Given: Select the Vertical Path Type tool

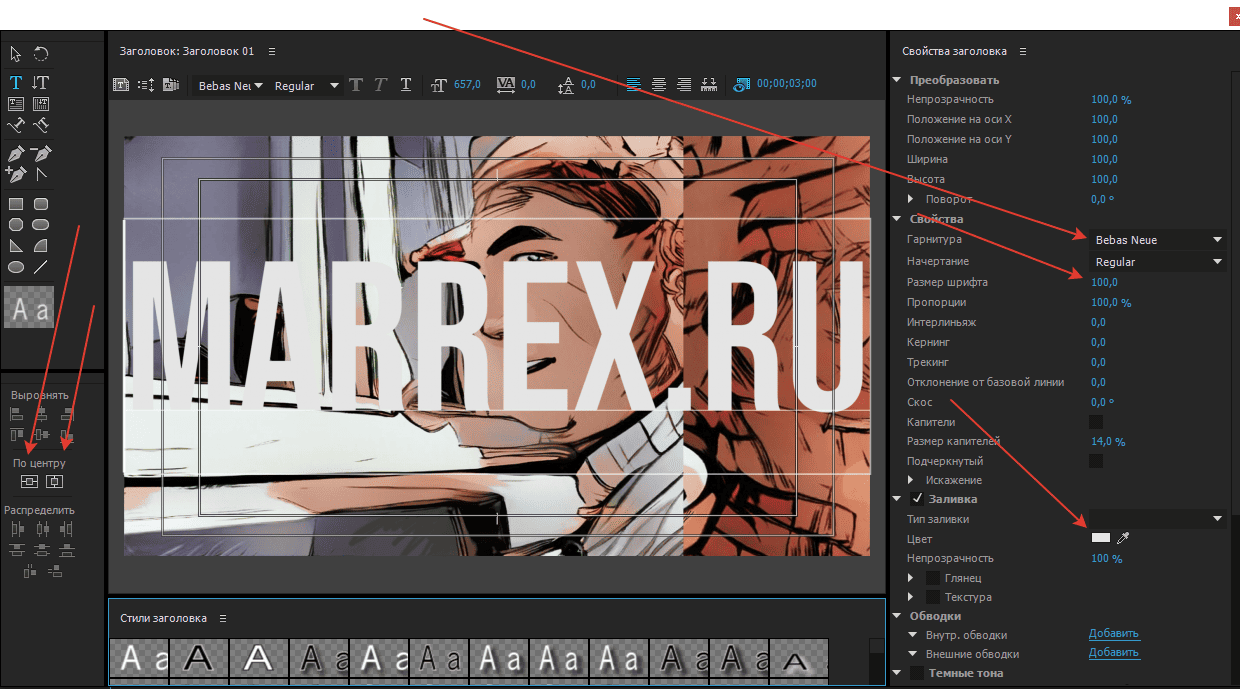Looking at the screenshot, I should (x=41, y=125).
